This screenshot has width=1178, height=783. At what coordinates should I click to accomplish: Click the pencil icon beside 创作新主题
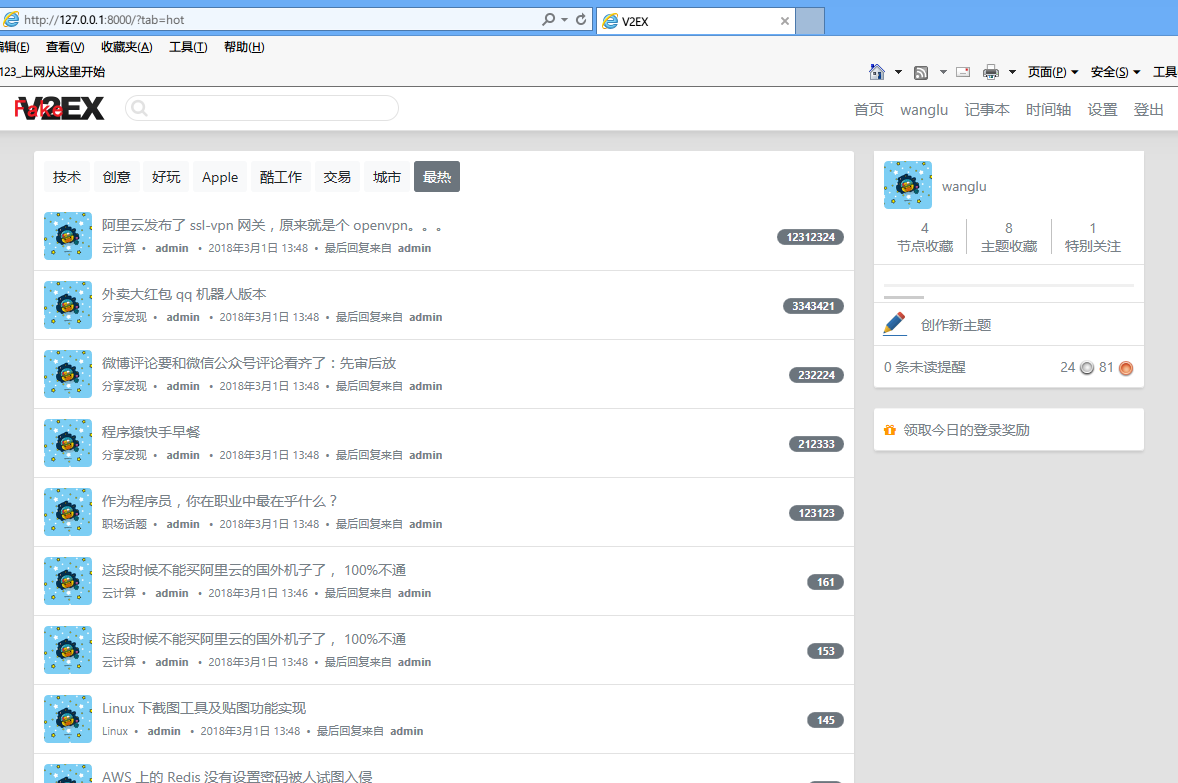pos(894,324)
